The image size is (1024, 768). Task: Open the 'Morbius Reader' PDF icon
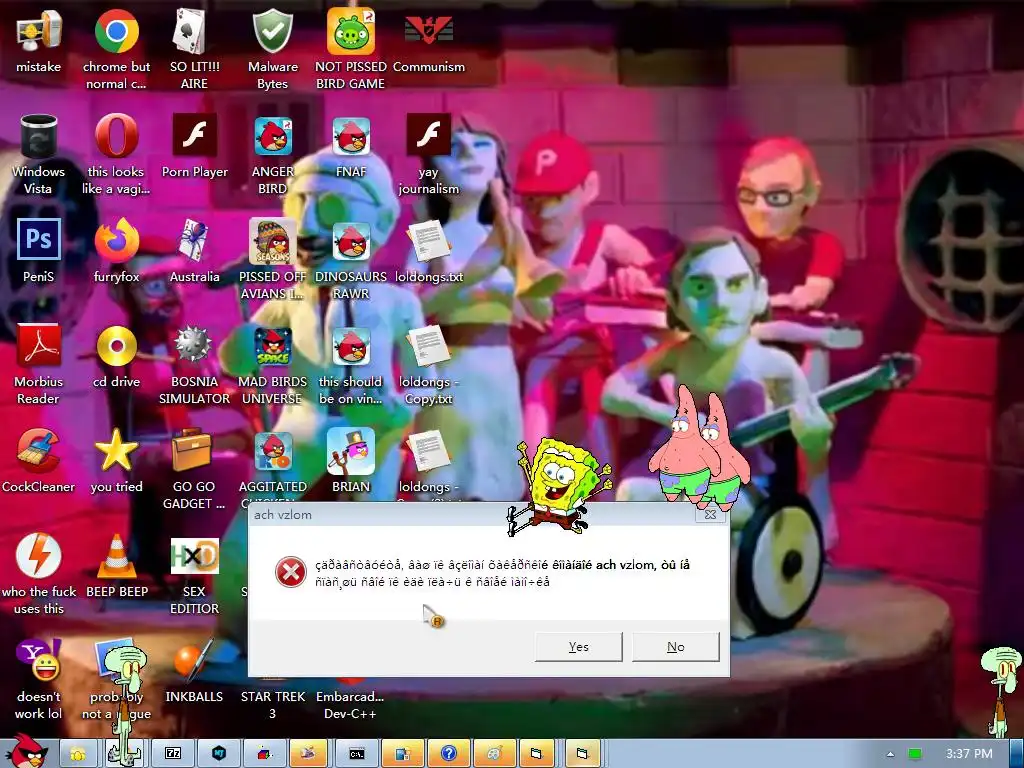pos(39,345)
